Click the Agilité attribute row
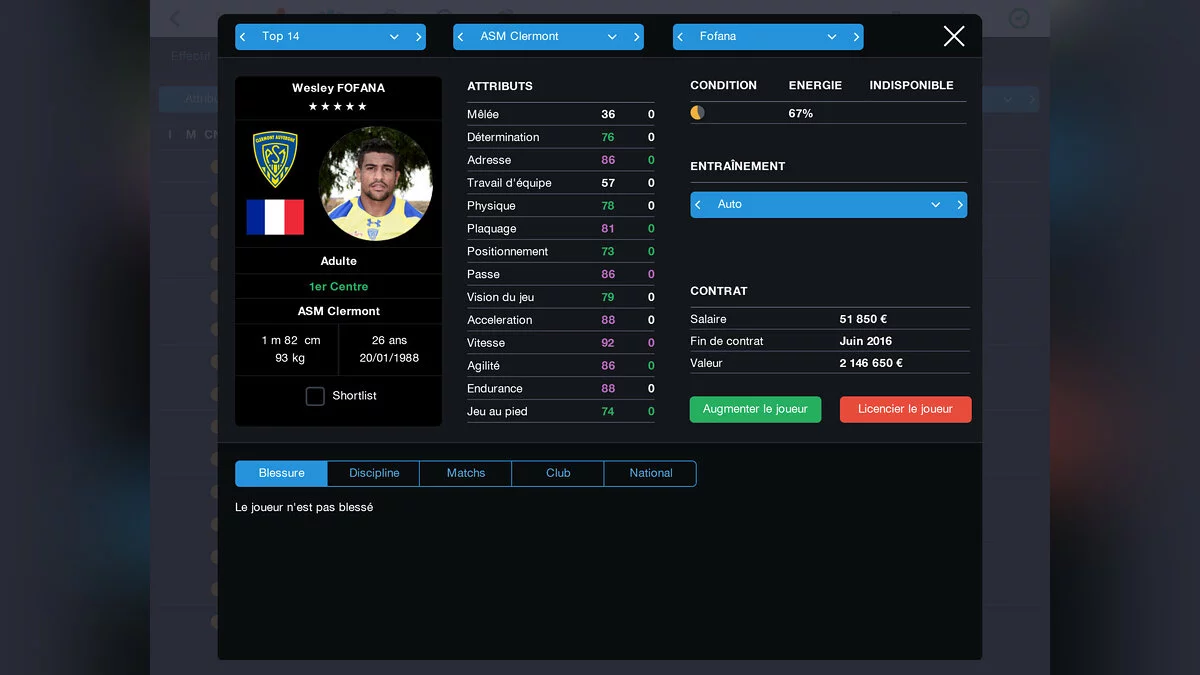 (561, 366)
